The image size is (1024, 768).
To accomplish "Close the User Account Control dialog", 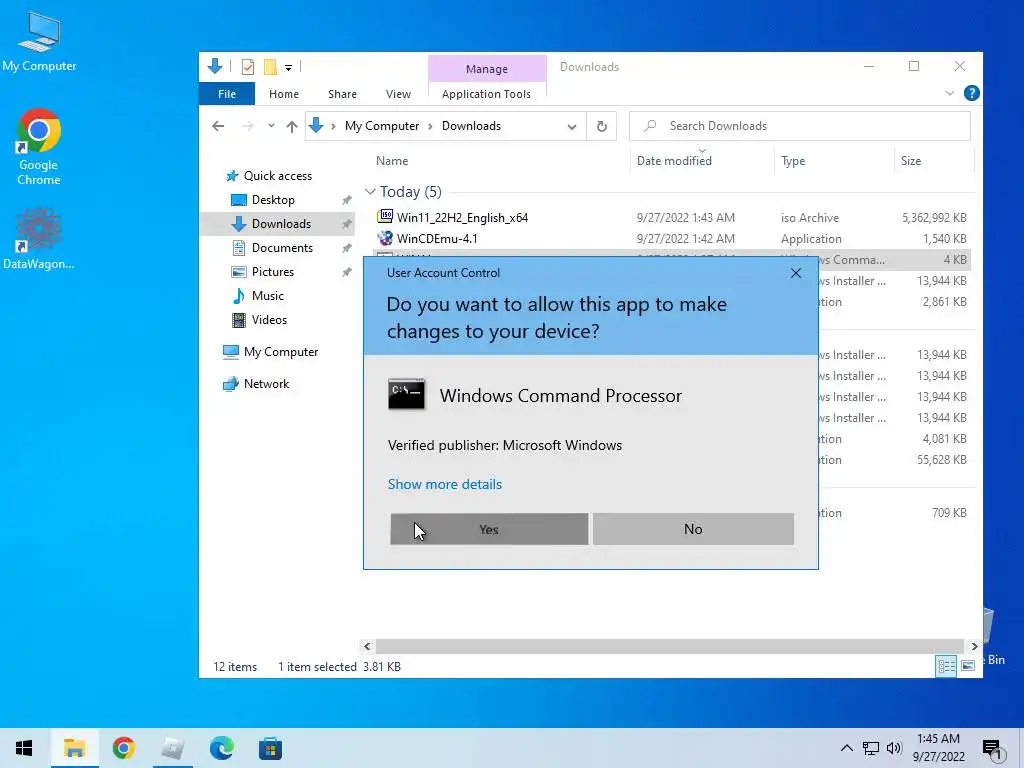I will pyautogui.click(x=795, y=273).
